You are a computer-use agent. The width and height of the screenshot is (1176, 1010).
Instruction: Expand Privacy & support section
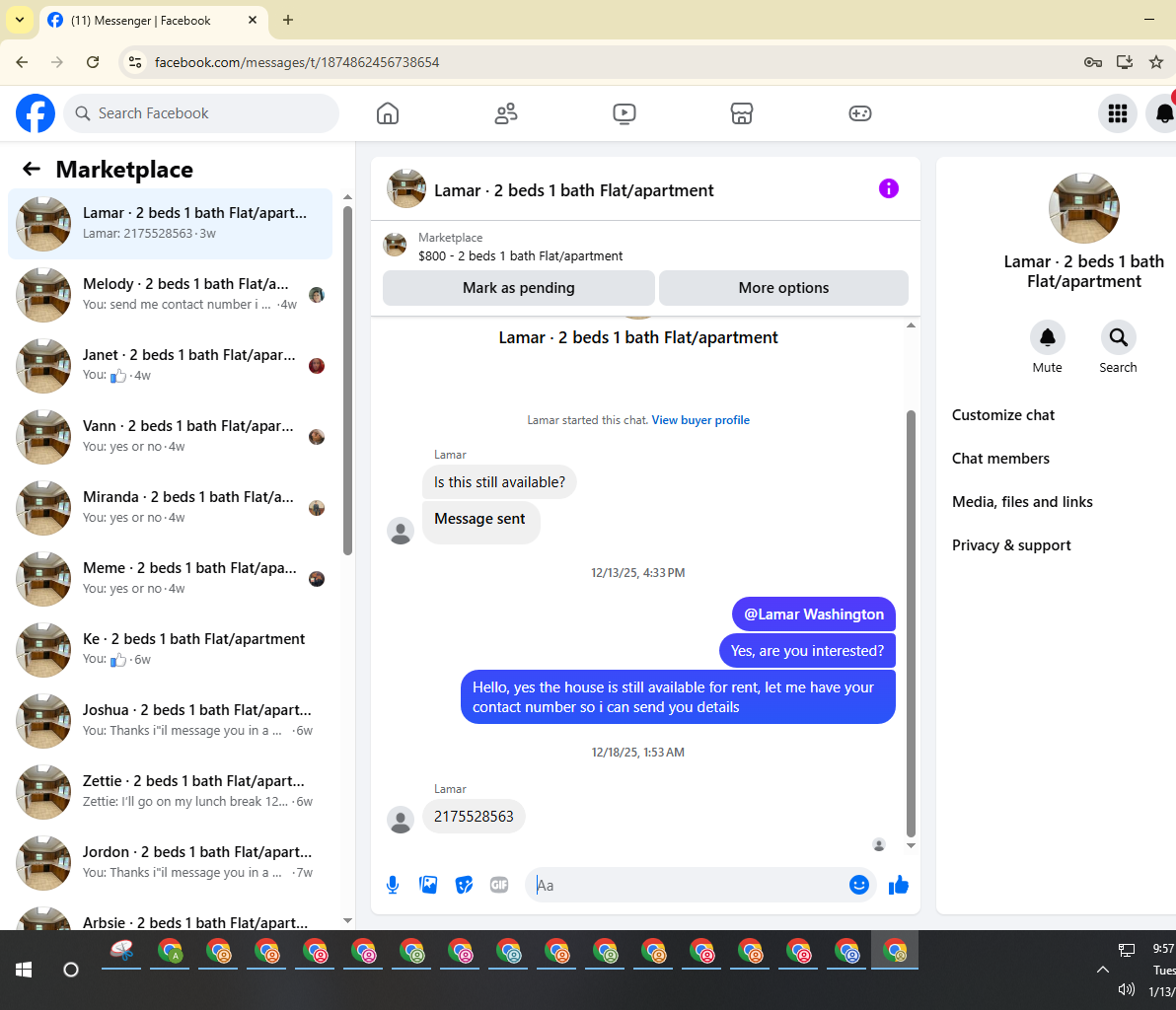pos(1011,545)
